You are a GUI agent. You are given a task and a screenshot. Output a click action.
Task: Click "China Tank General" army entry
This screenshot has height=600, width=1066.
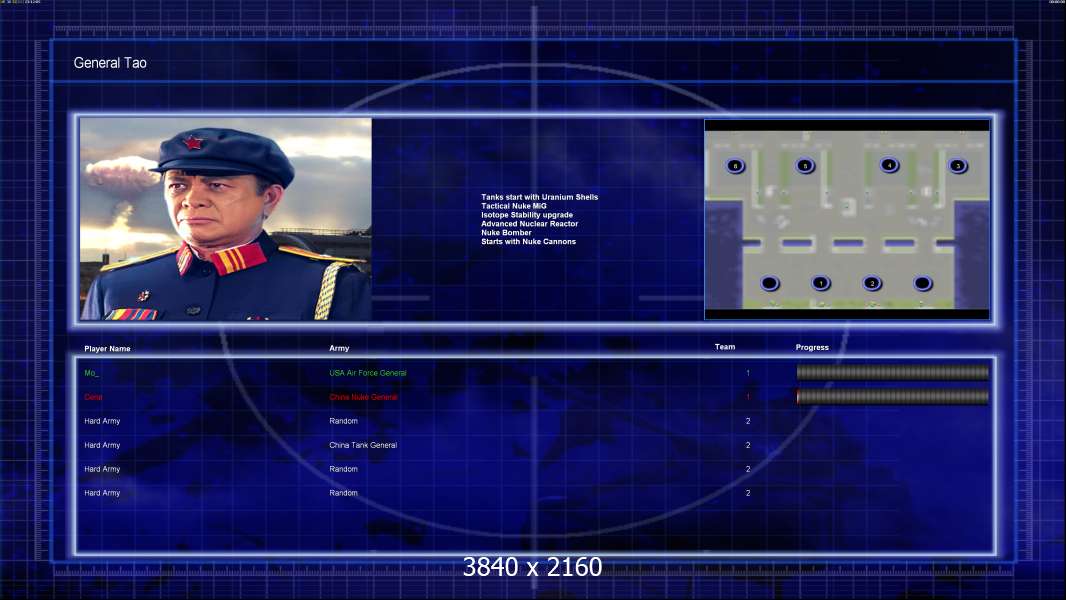tap(363, 445)
